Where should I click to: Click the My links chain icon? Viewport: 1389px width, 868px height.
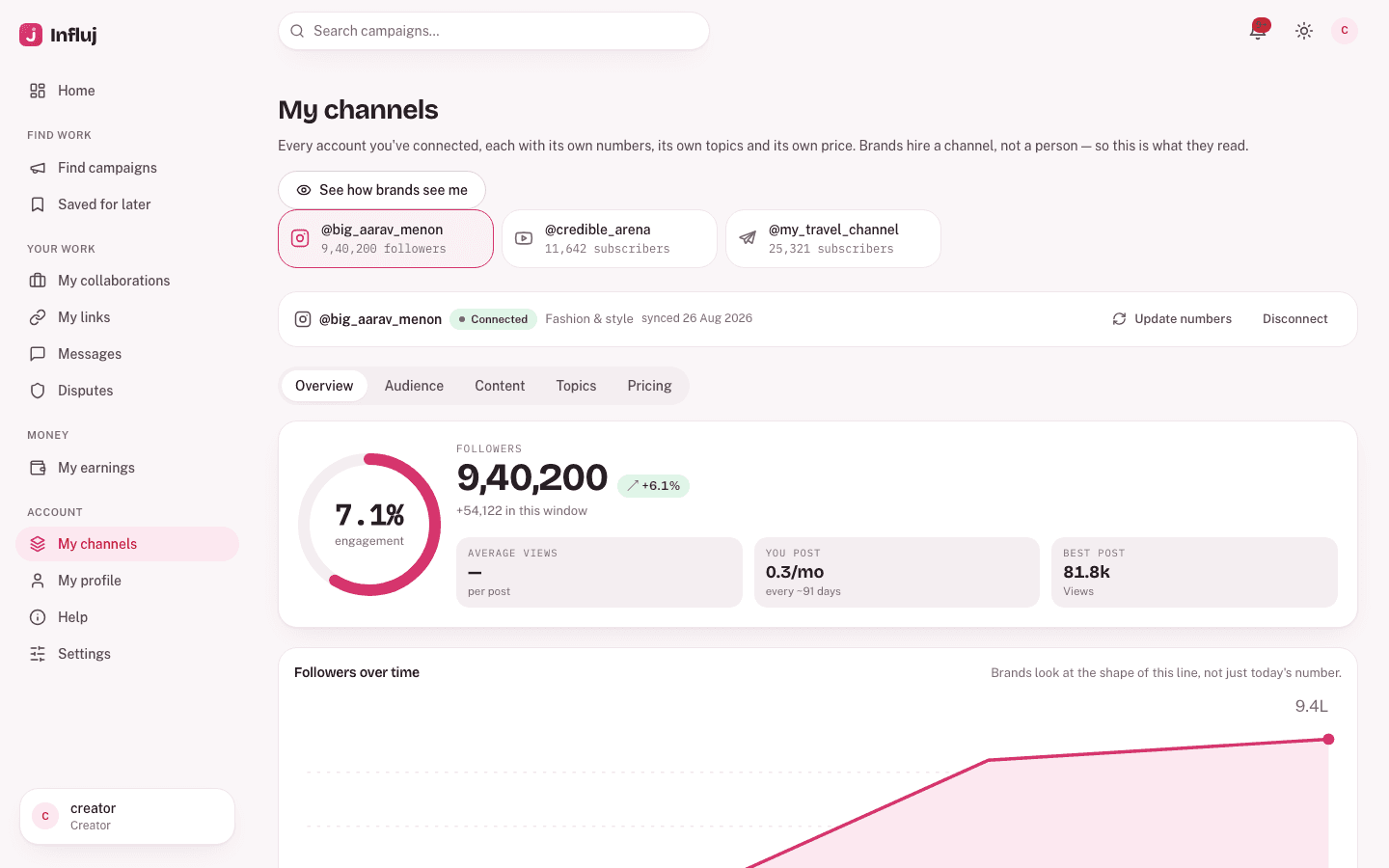click(x=38, y=317)
